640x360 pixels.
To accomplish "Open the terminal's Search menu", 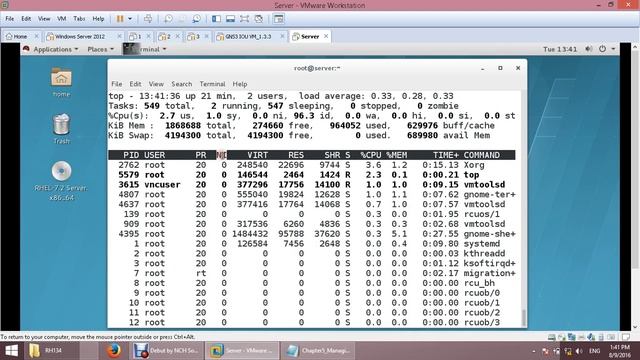I will point(182,84).
